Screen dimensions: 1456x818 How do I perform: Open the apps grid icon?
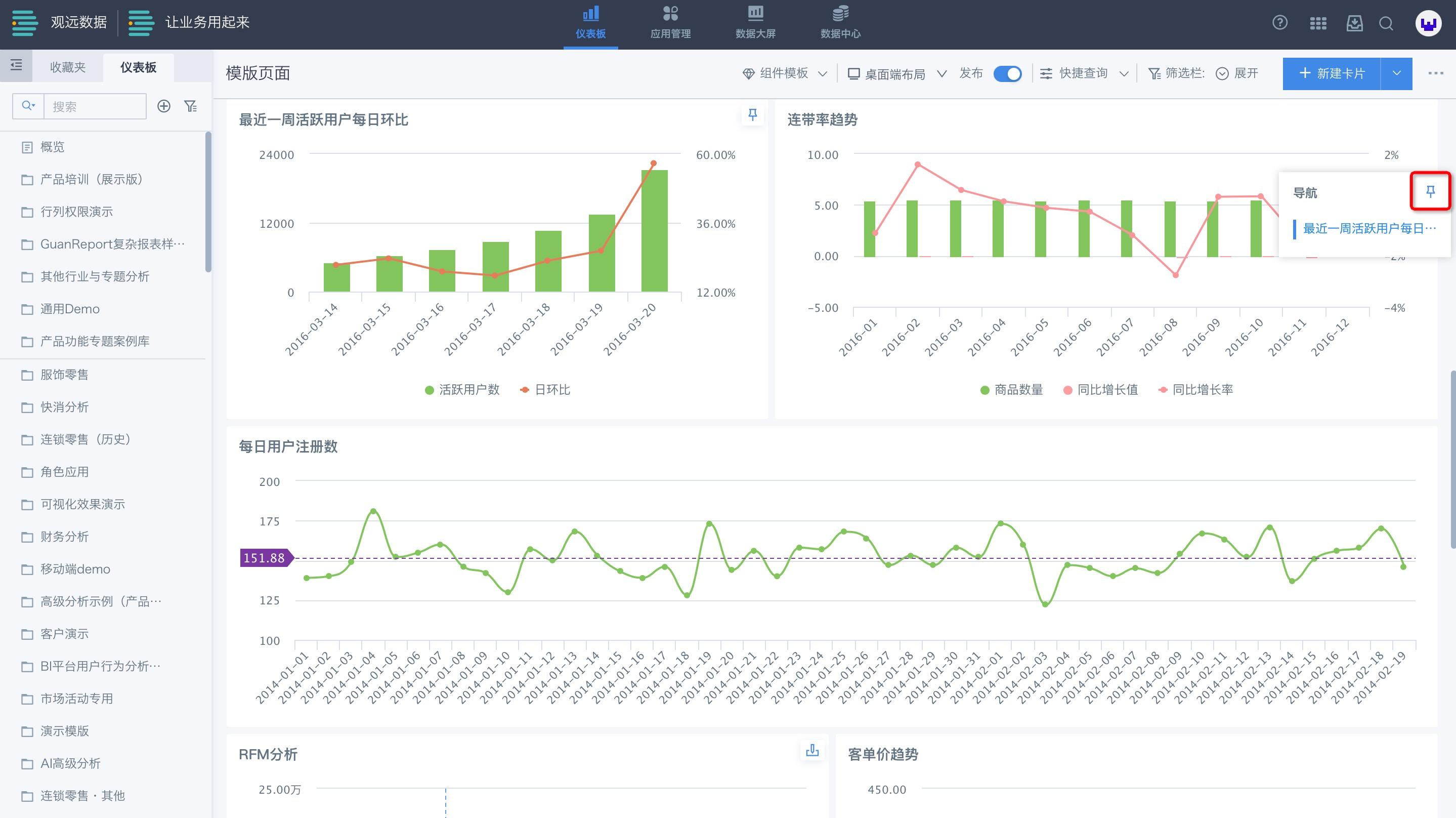point(1318,23)
